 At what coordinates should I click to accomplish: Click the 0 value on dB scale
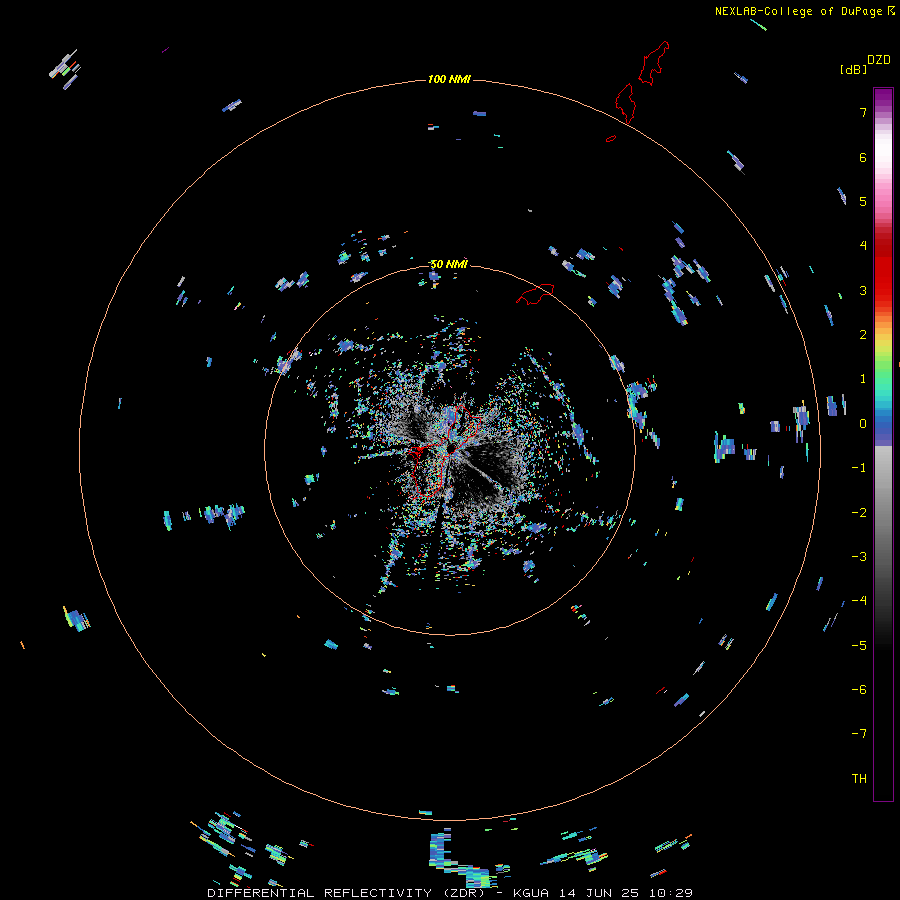(x=863, y=424)
